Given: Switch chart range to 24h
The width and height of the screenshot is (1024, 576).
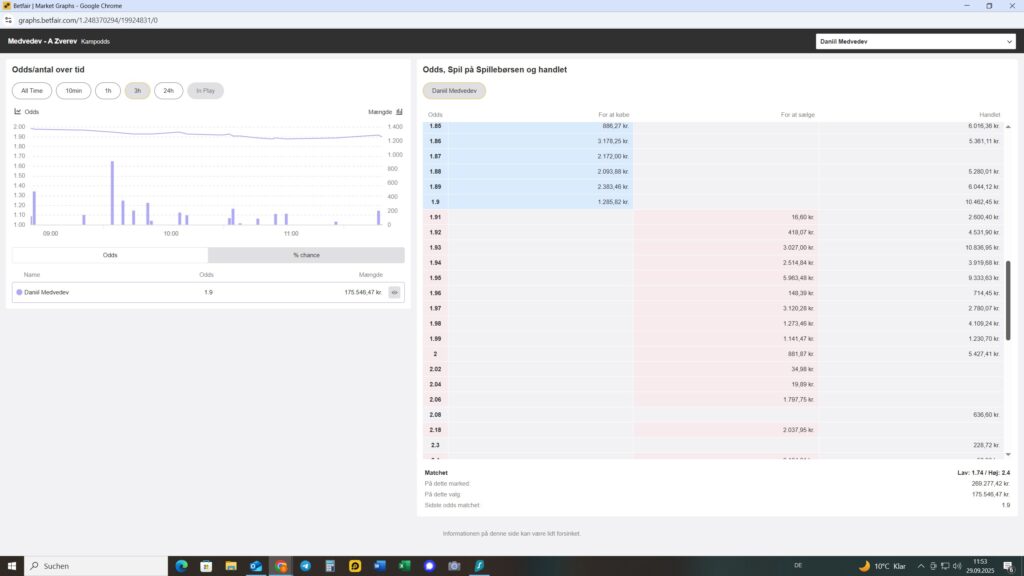Looking at the screenshot, I should pos(168,91).
